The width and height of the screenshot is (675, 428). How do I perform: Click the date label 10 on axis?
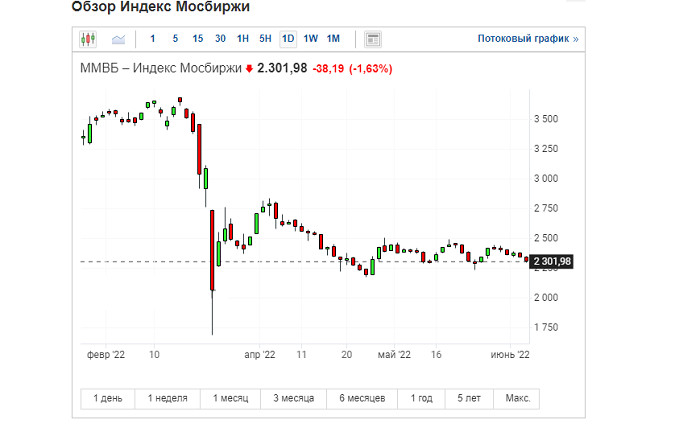click(154, 355)
